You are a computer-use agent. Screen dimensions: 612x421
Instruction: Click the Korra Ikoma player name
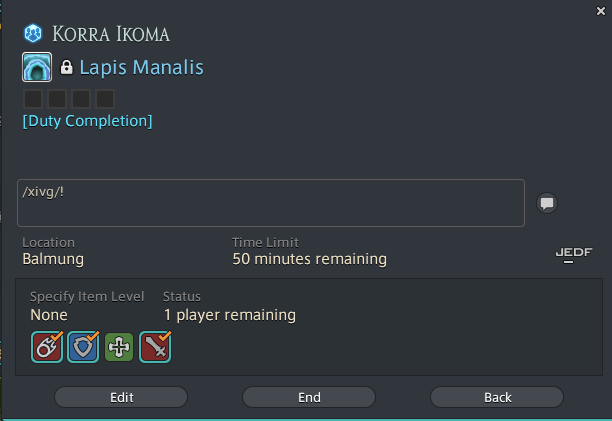pos(111,34)
